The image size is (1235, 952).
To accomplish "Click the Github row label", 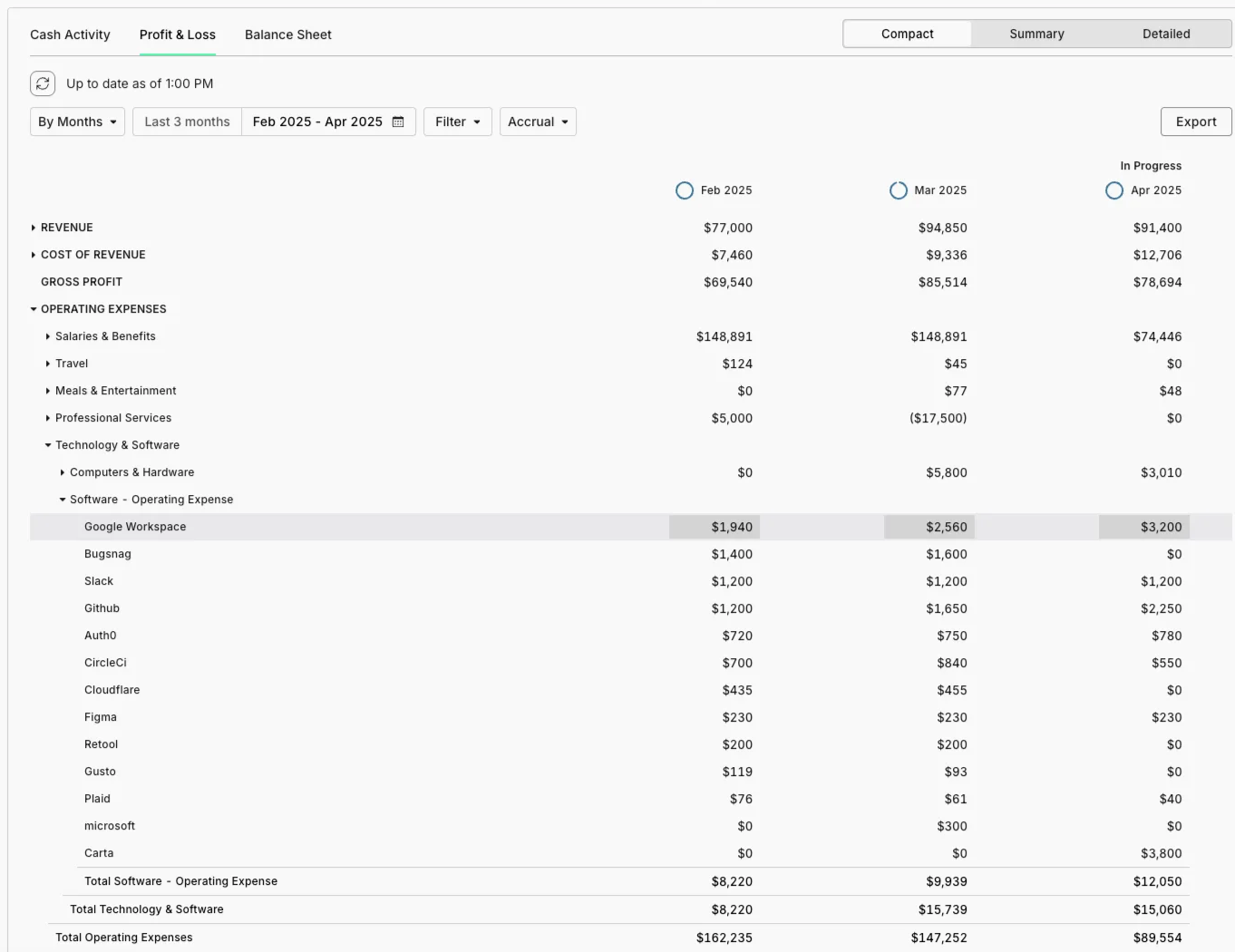I will [x=102, y=608].
